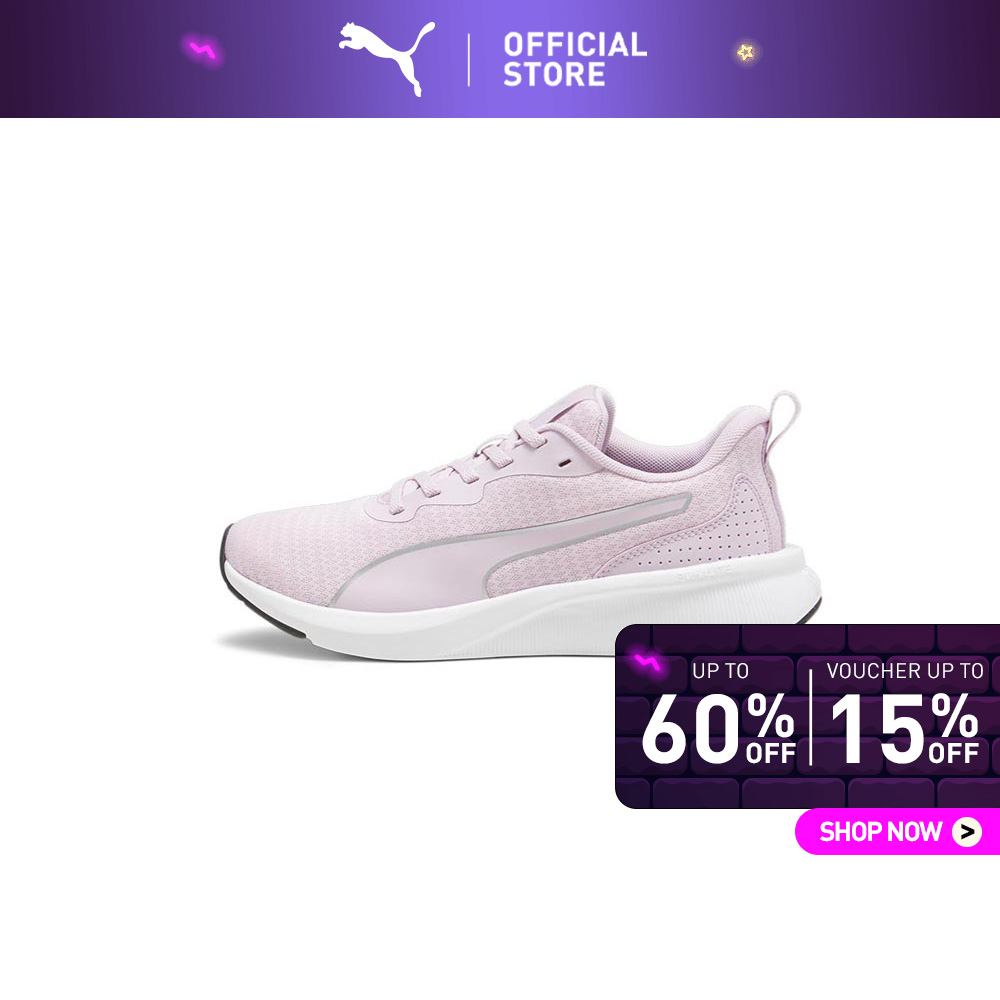Click the vertical divider in the header
The image size is (1000, 1000).
click(469, 60)
